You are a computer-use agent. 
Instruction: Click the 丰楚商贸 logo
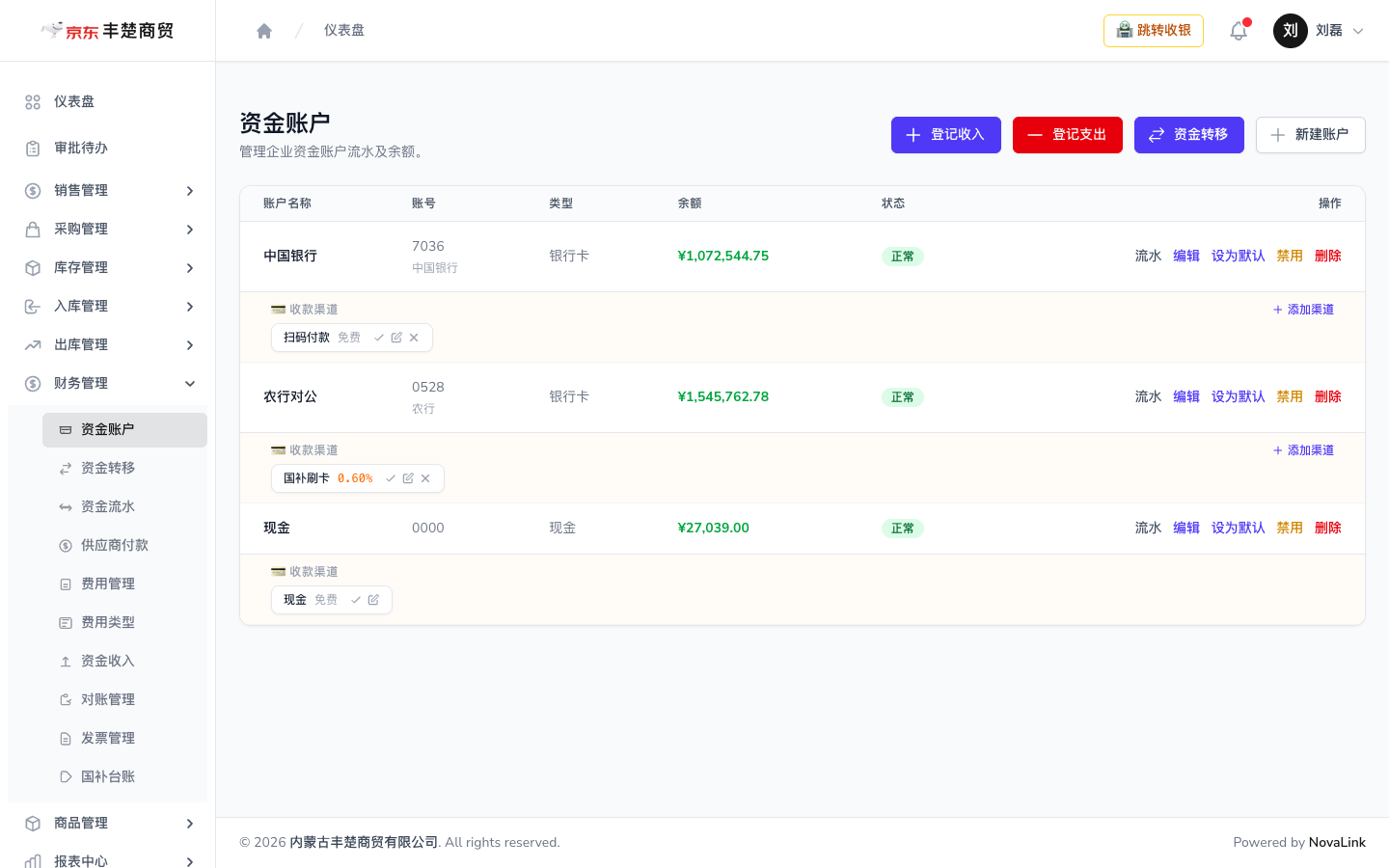[x=107, y=31]
